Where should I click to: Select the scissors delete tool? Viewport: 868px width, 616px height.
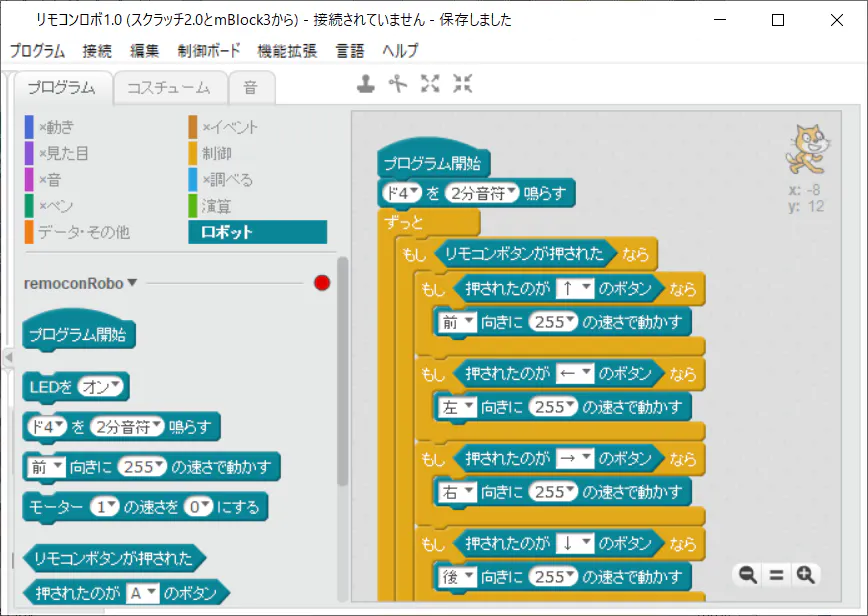coord(398,85)
